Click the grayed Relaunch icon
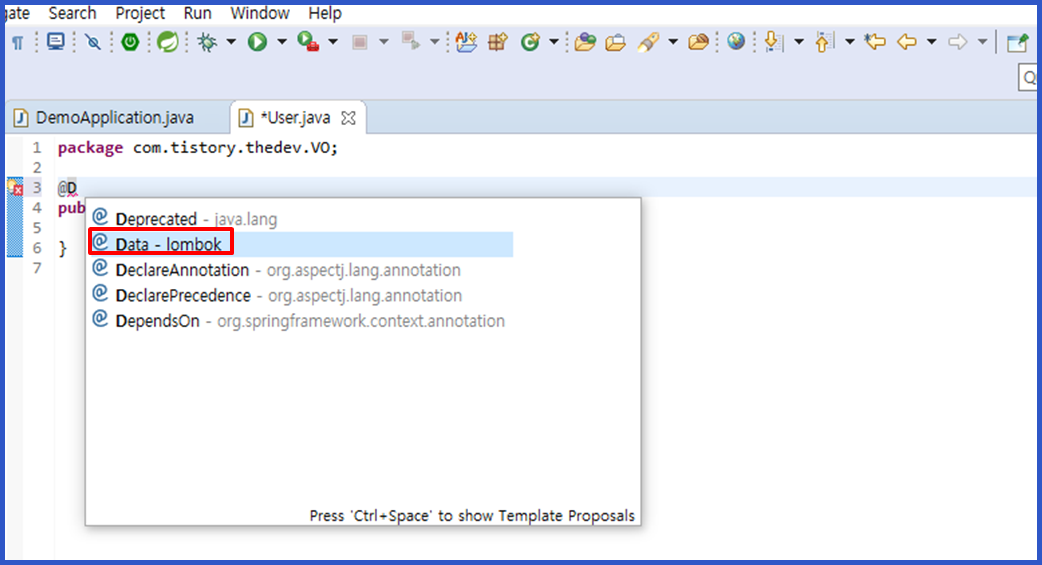This screenshot has width=1042, height=565. [410, 42]
